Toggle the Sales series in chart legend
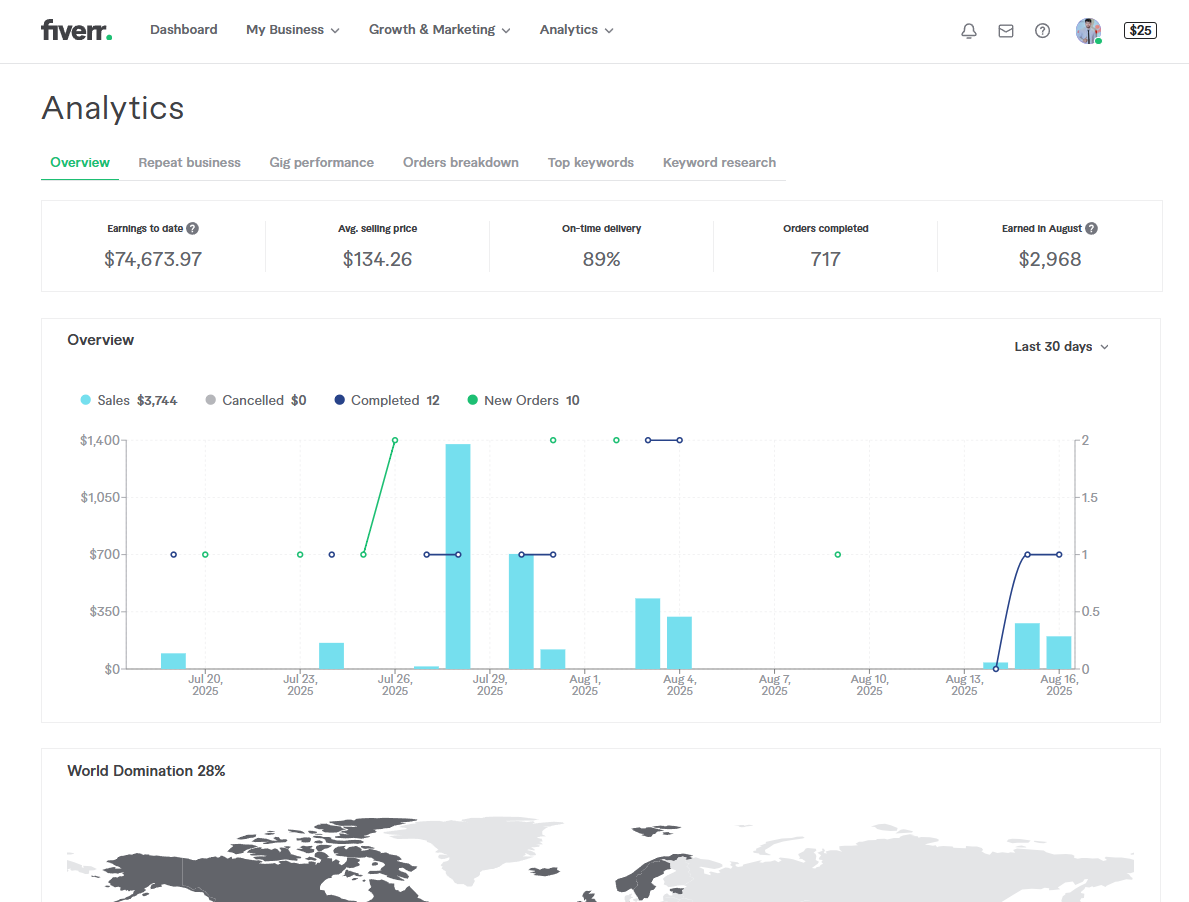The width and height of the screenshot is (1189, 902). [x=113, y=400]
